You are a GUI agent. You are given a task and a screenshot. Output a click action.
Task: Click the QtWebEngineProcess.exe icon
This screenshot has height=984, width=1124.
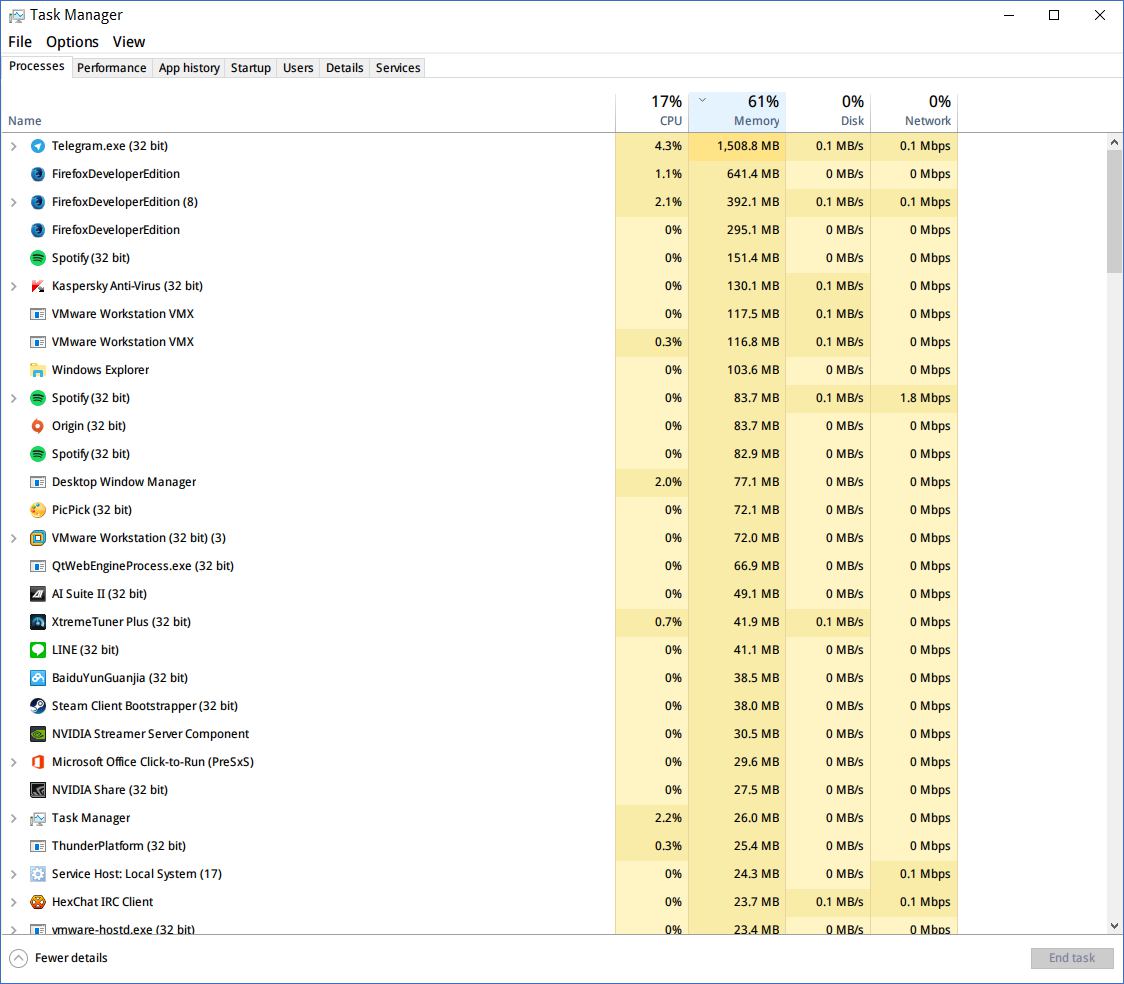(38, 565)
